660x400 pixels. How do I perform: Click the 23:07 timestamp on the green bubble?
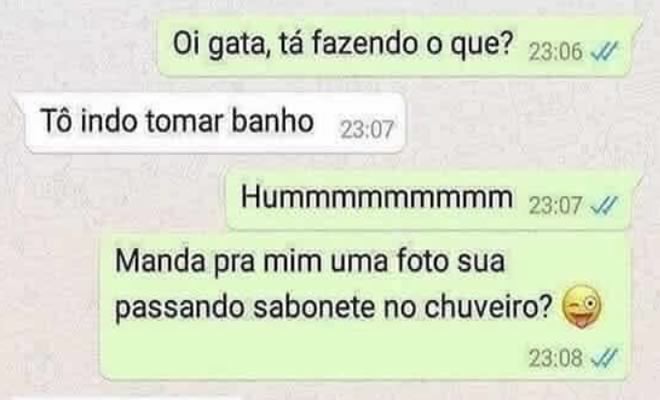pyautogui.click(x=556, y=206)
